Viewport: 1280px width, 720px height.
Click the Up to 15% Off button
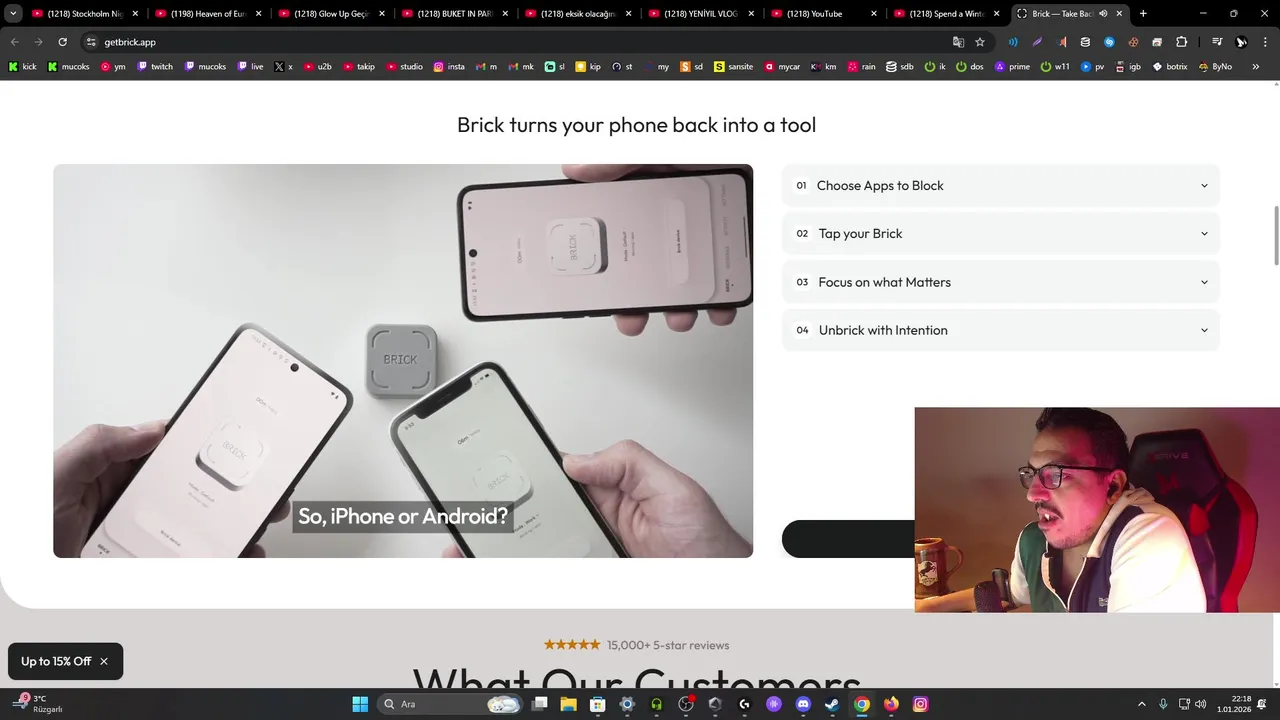(56, 661)
